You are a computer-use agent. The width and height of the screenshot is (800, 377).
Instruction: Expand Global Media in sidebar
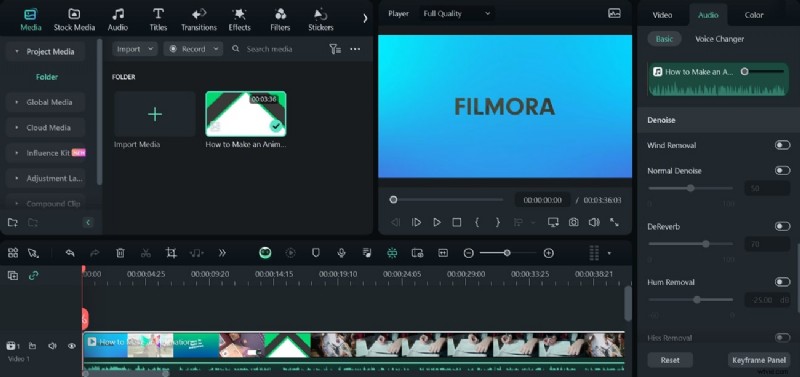(17, 102)
